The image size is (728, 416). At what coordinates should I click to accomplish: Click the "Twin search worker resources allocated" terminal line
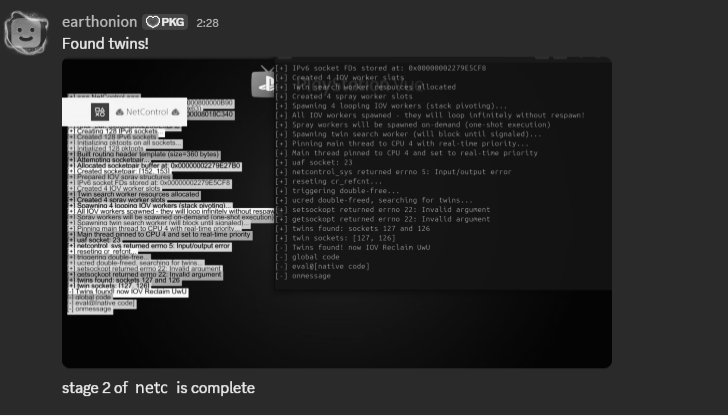(365, 87)
